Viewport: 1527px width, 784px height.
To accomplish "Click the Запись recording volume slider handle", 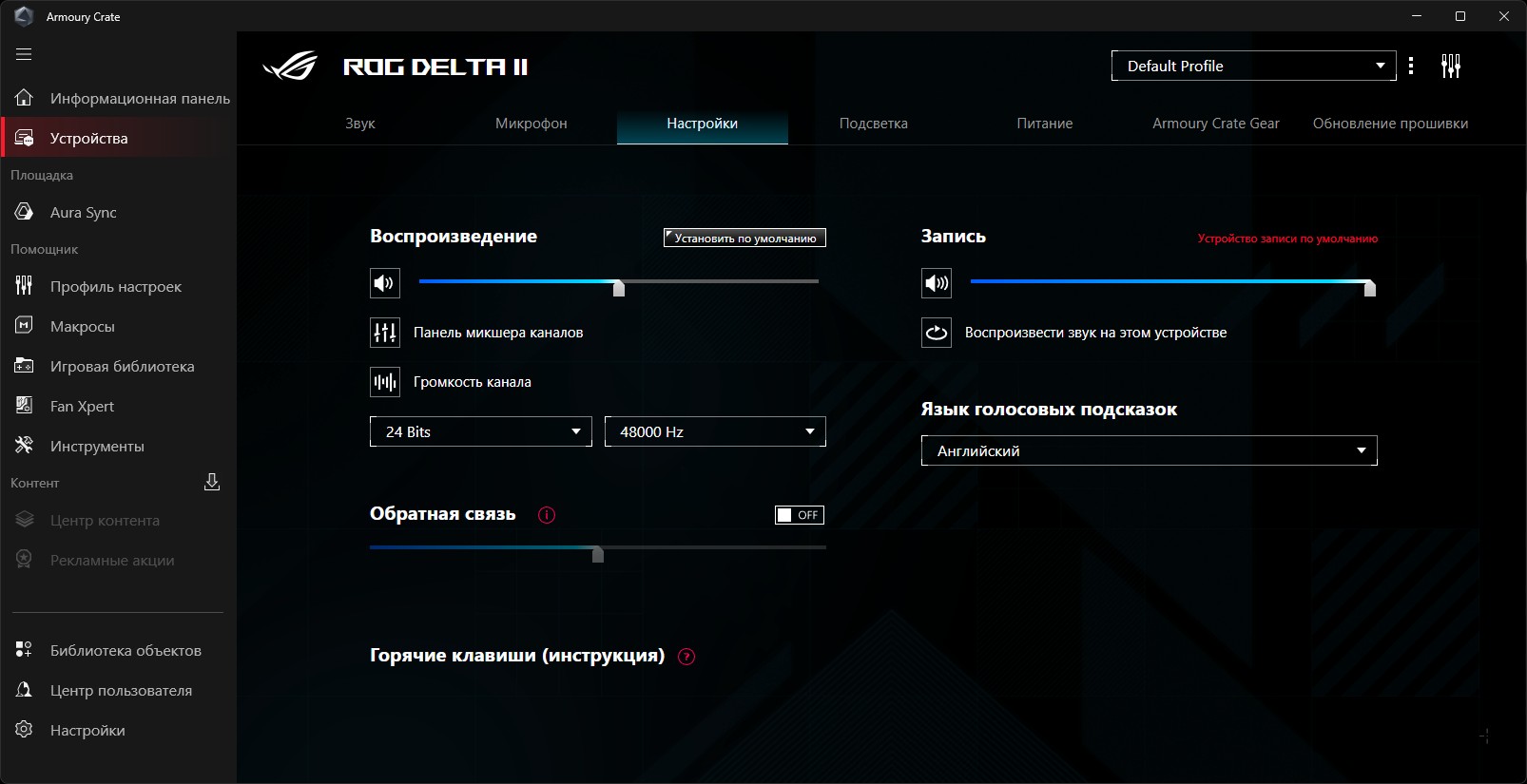I will coord(1370,288).
